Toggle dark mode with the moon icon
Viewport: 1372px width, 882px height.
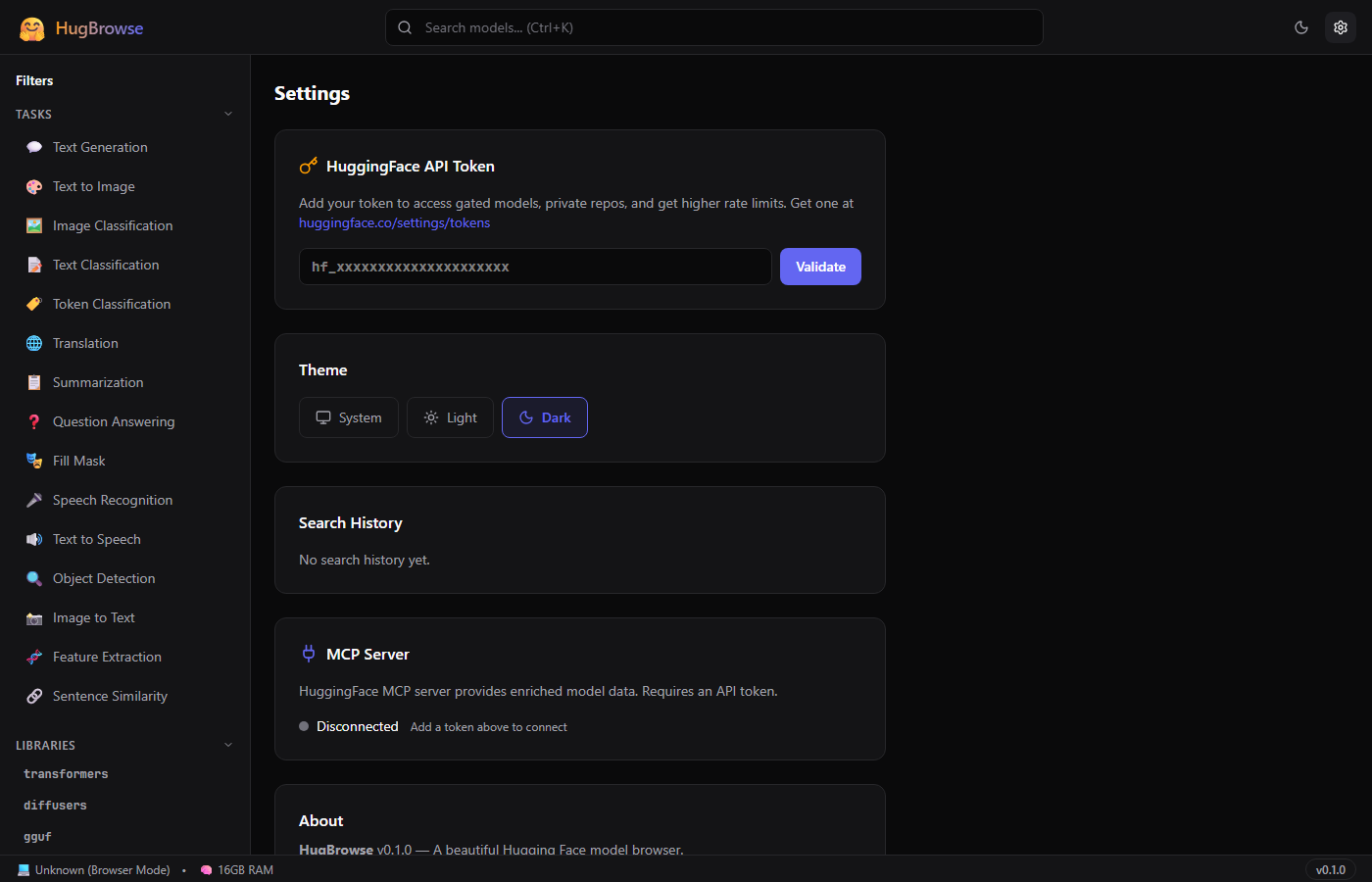click(1301, 27)
